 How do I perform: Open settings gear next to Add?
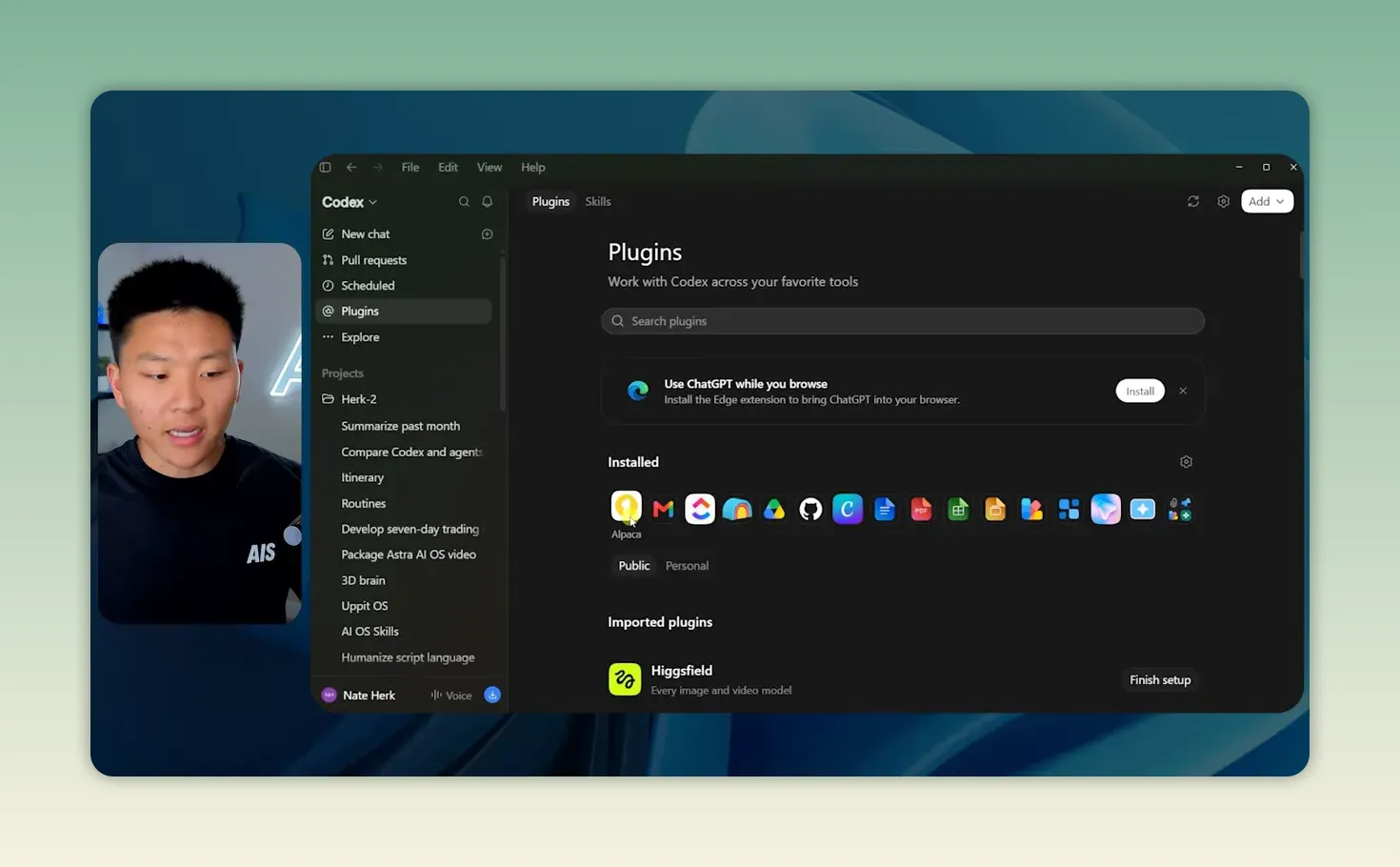point(1224,202)
